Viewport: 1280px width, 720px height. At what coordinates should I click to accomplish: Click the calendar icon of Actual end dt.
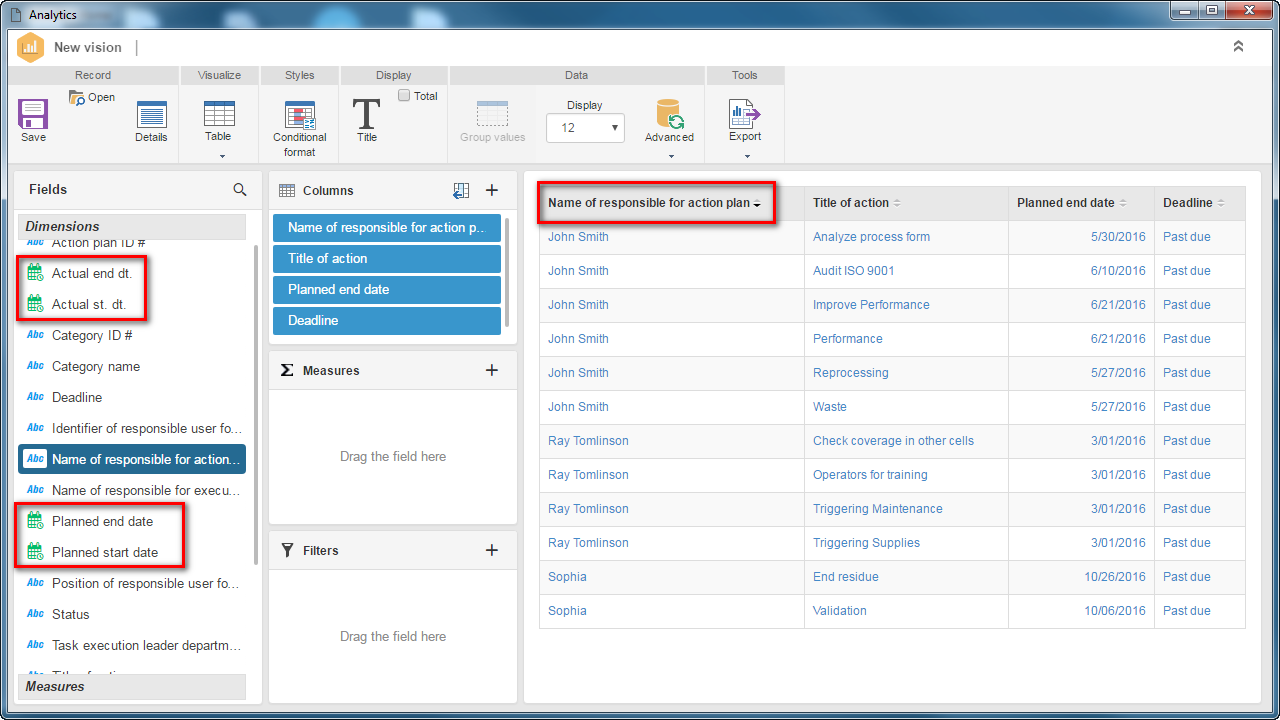click(35, 273)
